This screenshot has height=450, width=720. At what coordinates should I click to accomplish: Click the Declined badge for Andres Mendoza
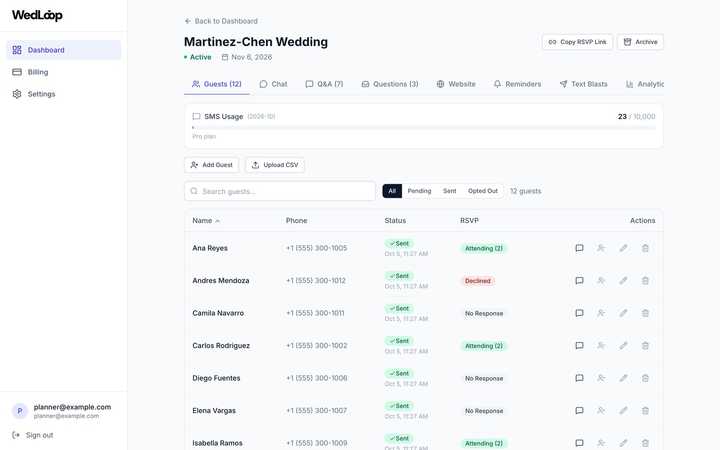coord(478,281)
